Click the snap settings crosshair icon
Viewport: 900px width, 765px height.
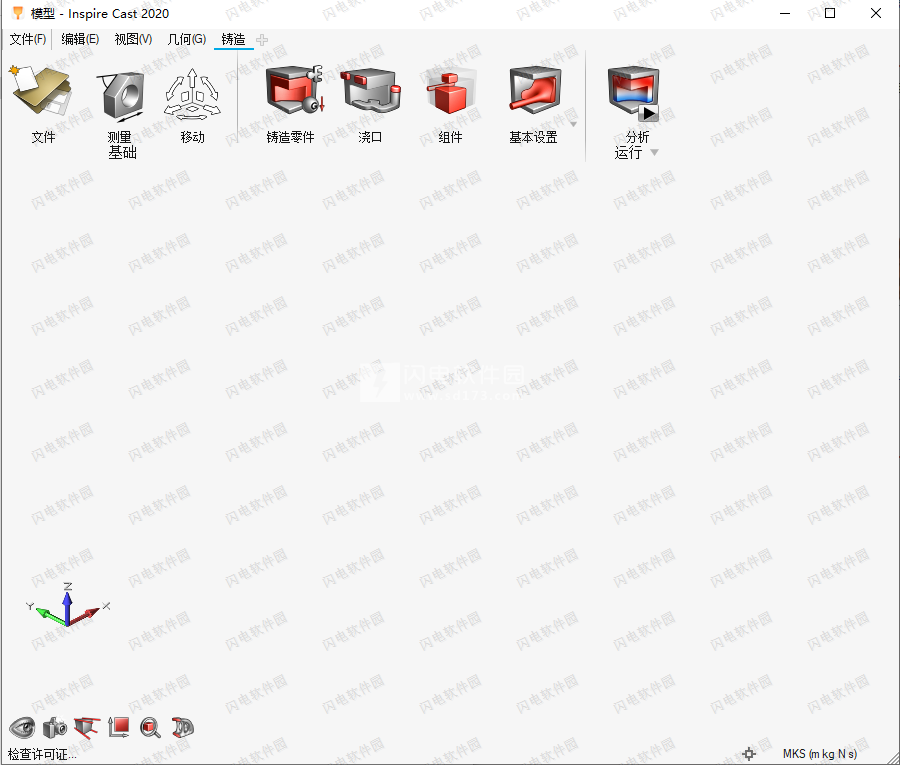[748, 754]
